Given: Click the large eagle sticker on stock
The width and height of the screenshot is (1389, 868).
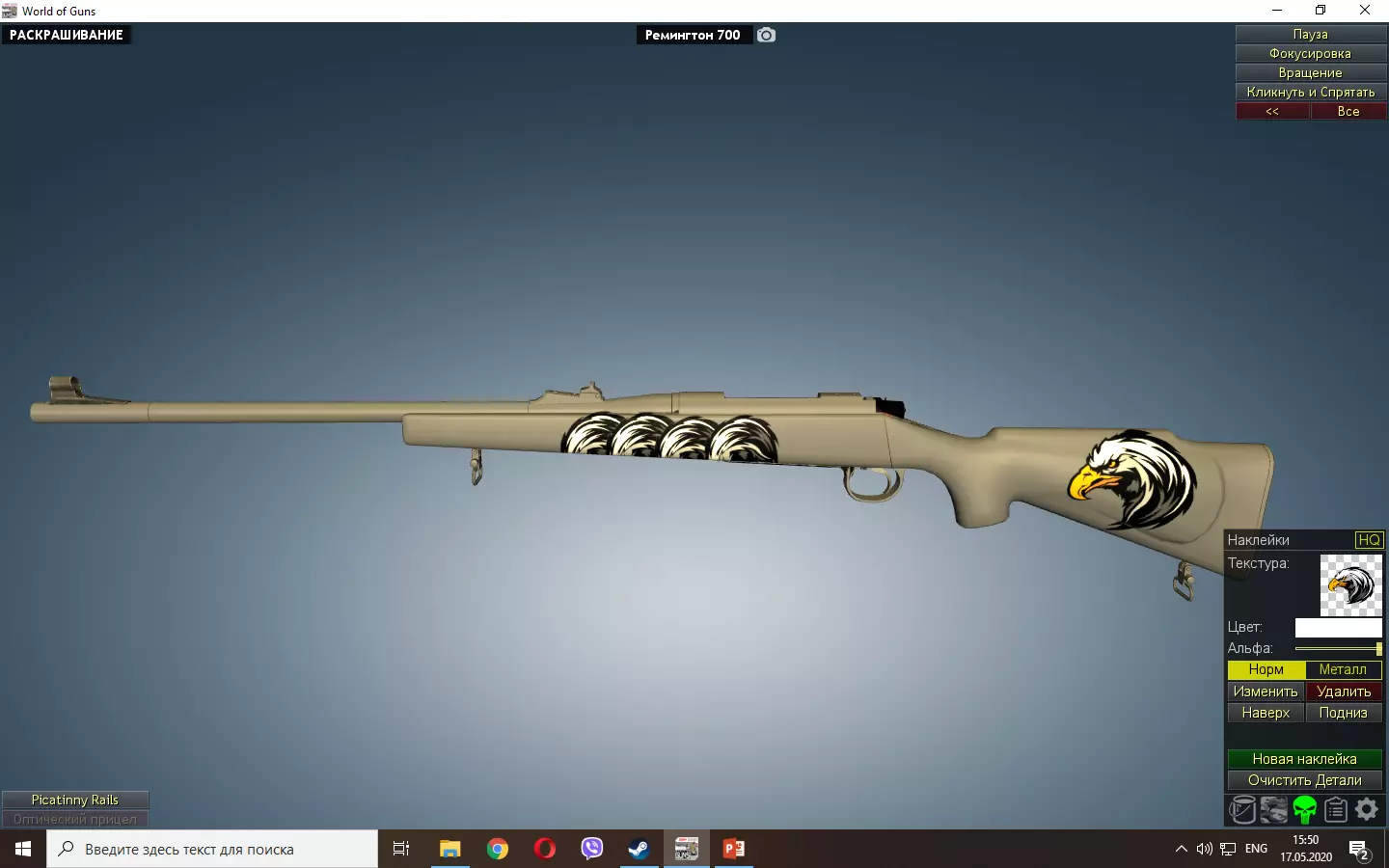Looking at the screenshot, I should pos(1132,479).
